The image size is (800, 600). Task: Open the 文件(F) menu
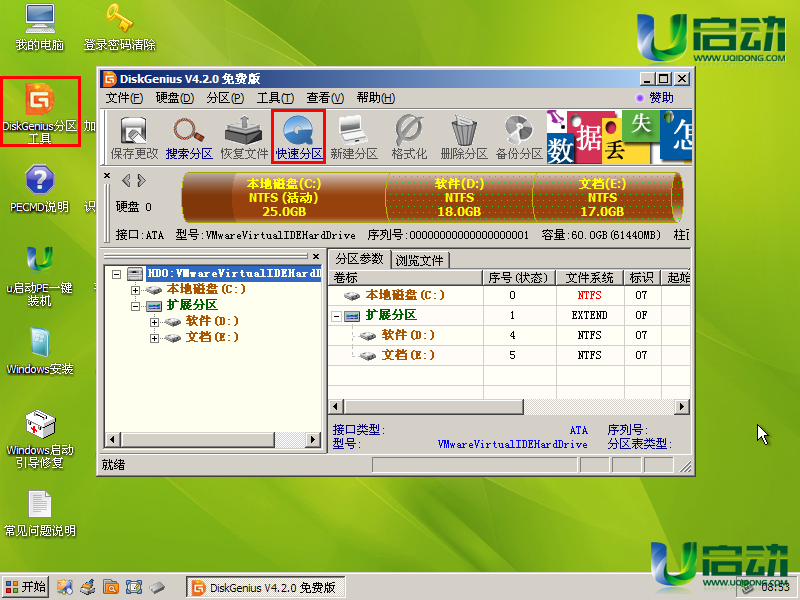pyautogui.click(x=124, y=97)
